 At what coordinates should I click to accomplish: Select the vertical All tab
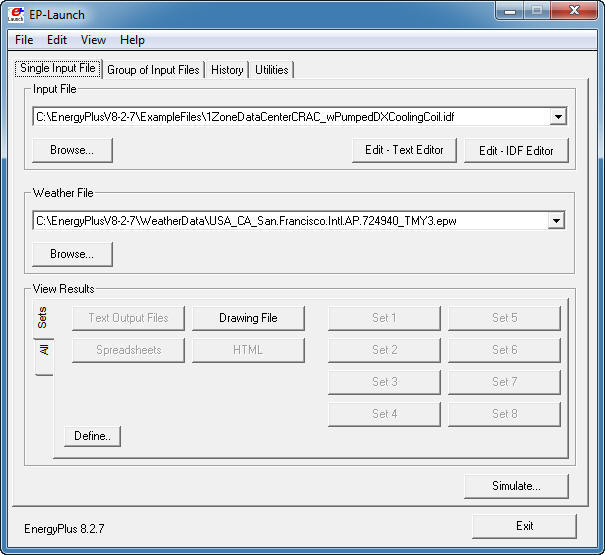coord(44,356)
